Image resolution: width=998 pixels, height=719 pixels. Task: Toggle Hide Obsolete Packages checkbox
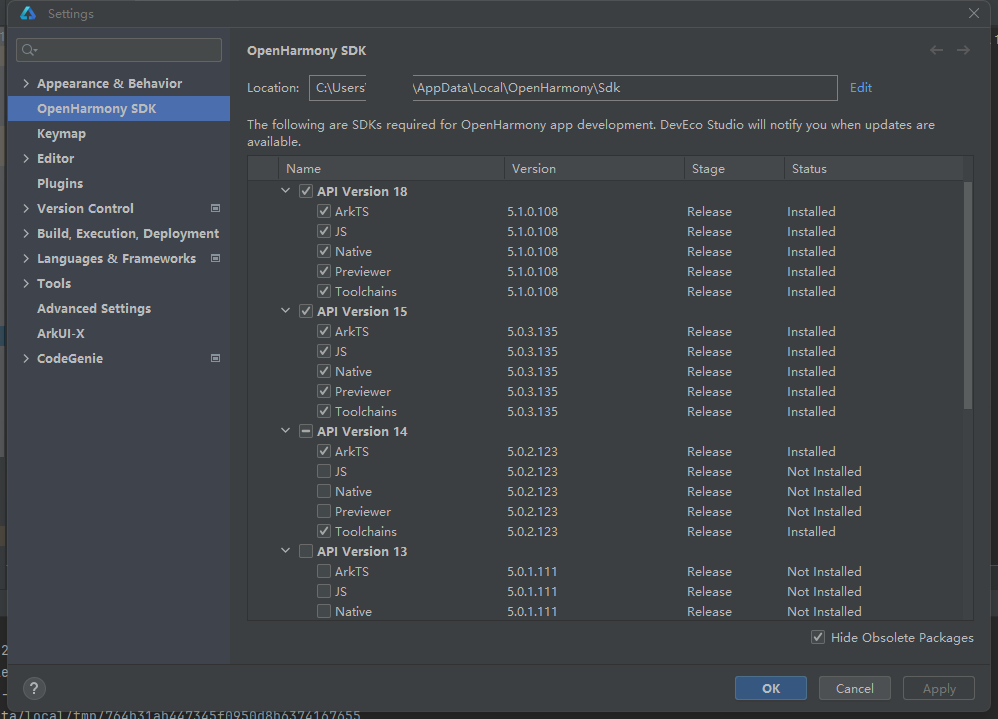click(x=818, y=637)
